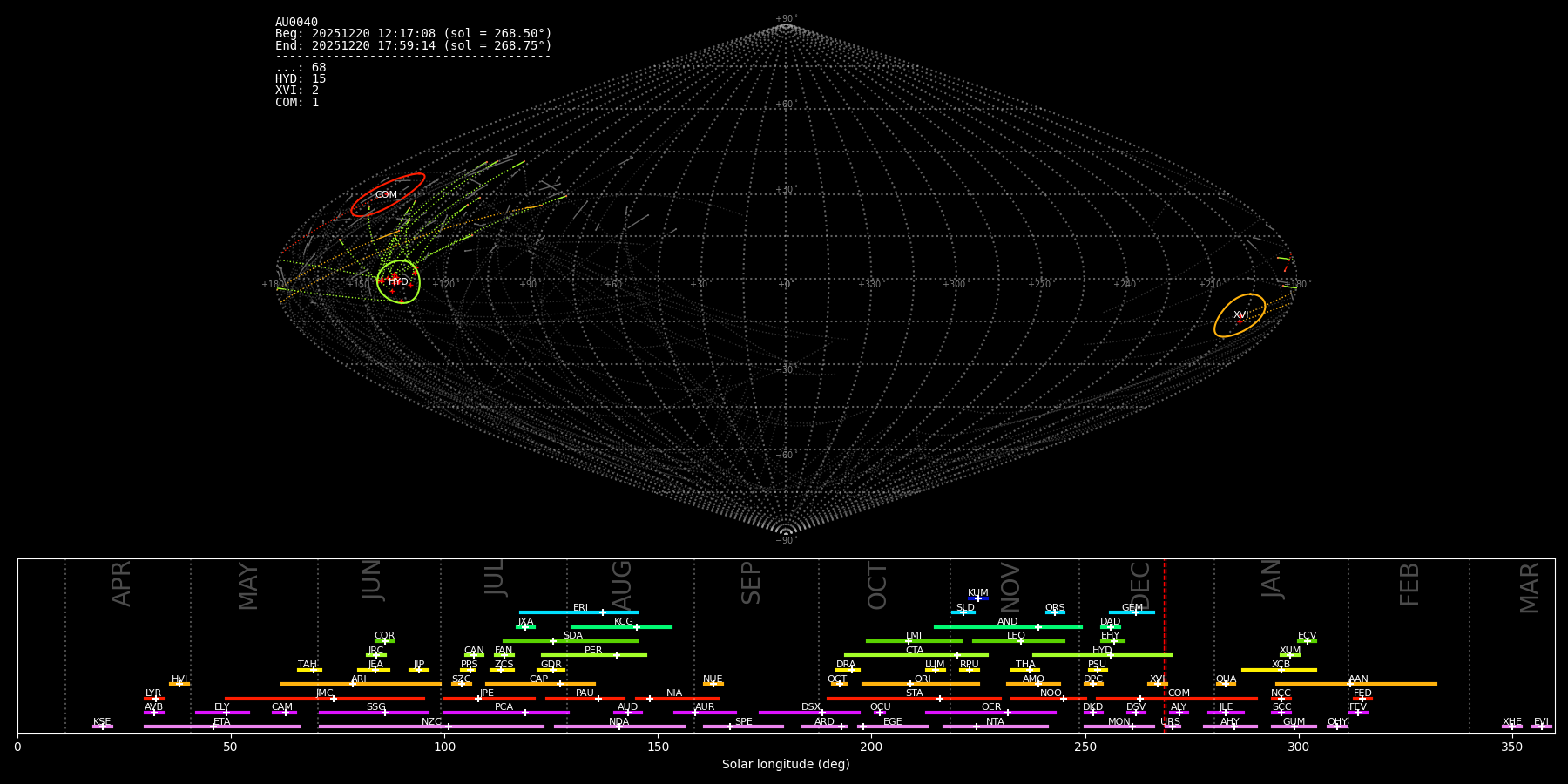This screenshot has width=1568, height=784.
Task: Select the Beg: 20251220 12:17:08 line
Action: [x=414, y=34]
